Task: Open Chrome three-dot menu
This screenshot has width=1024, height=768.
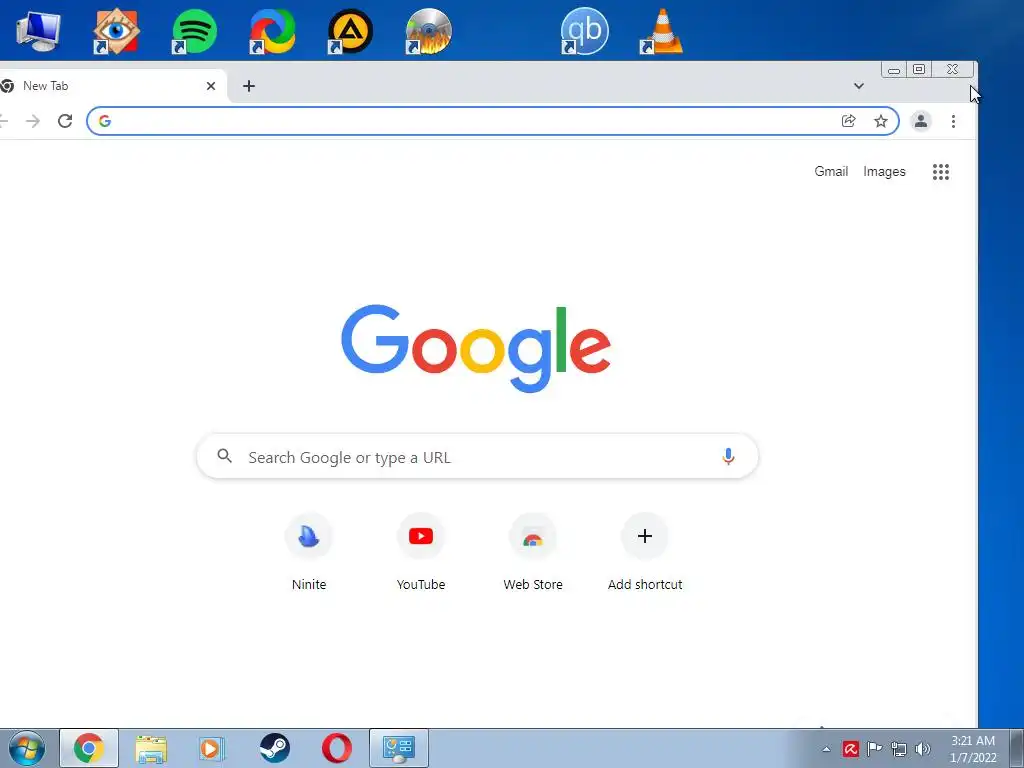Action: point(953,121)
